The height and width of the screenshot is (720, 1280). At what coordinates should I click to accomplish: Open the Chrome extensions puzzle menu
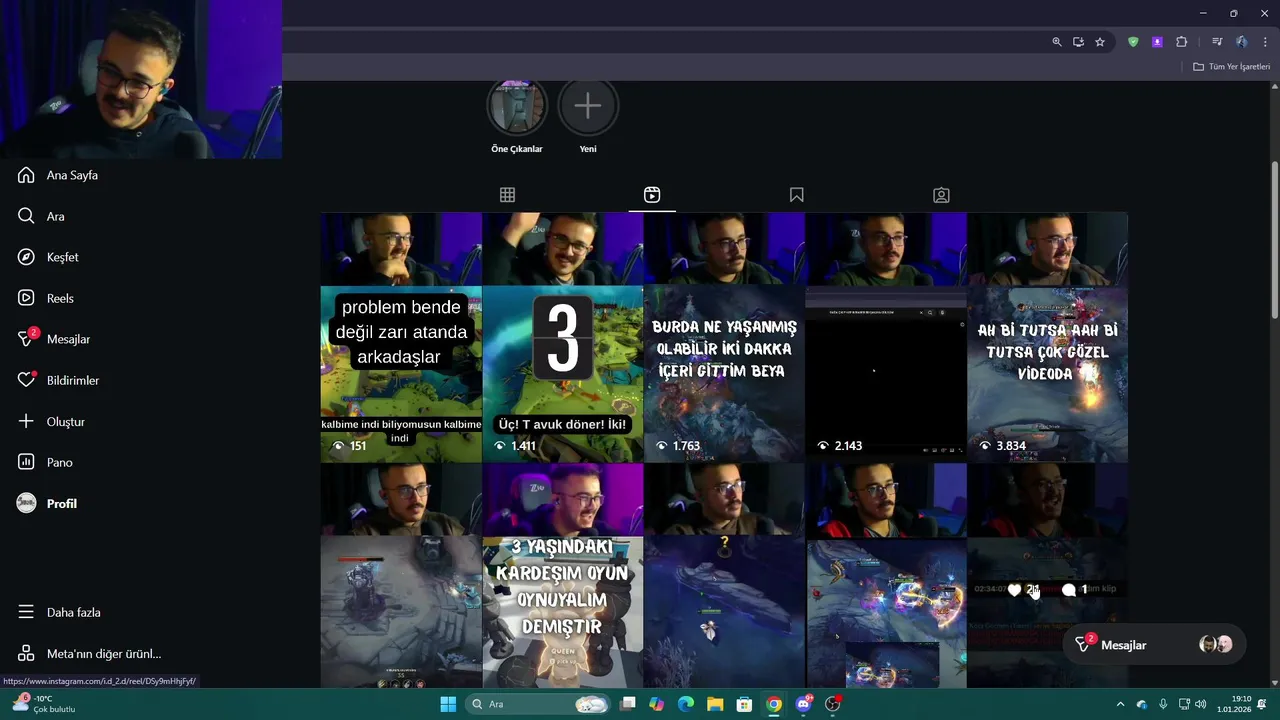point(1181,42)
